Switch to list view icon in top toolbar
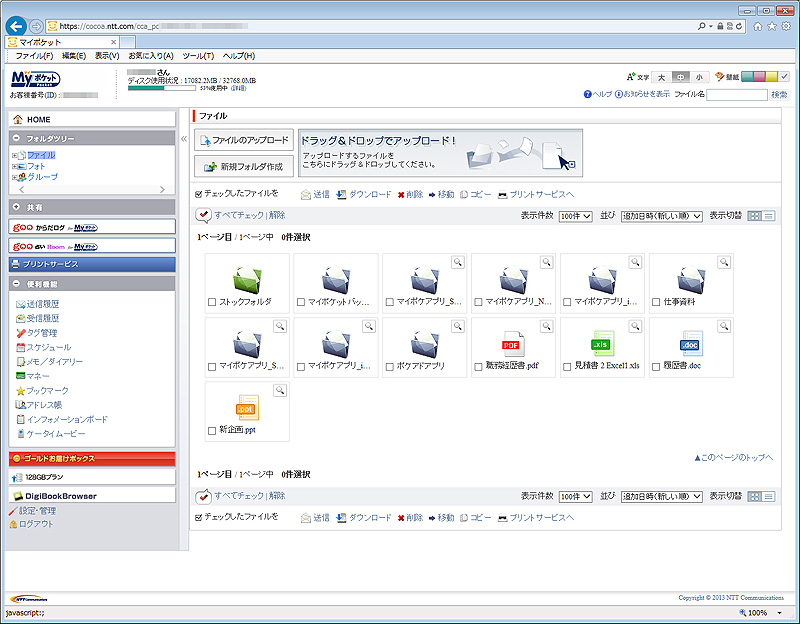This screenshot has height=624, width=800. (x=768, y=216)
